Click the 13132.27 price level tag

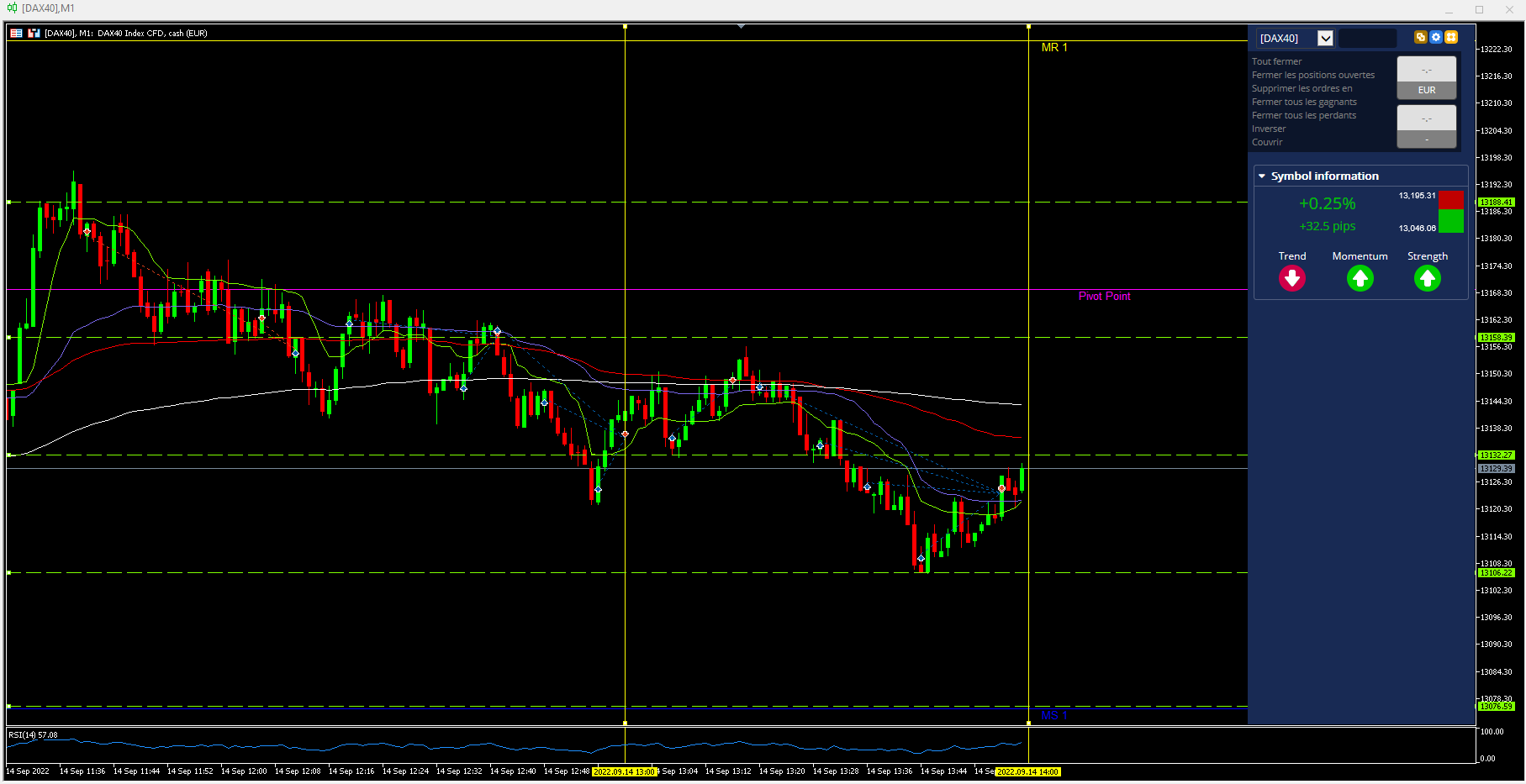pyautogui.click(x=1496, y=455)
